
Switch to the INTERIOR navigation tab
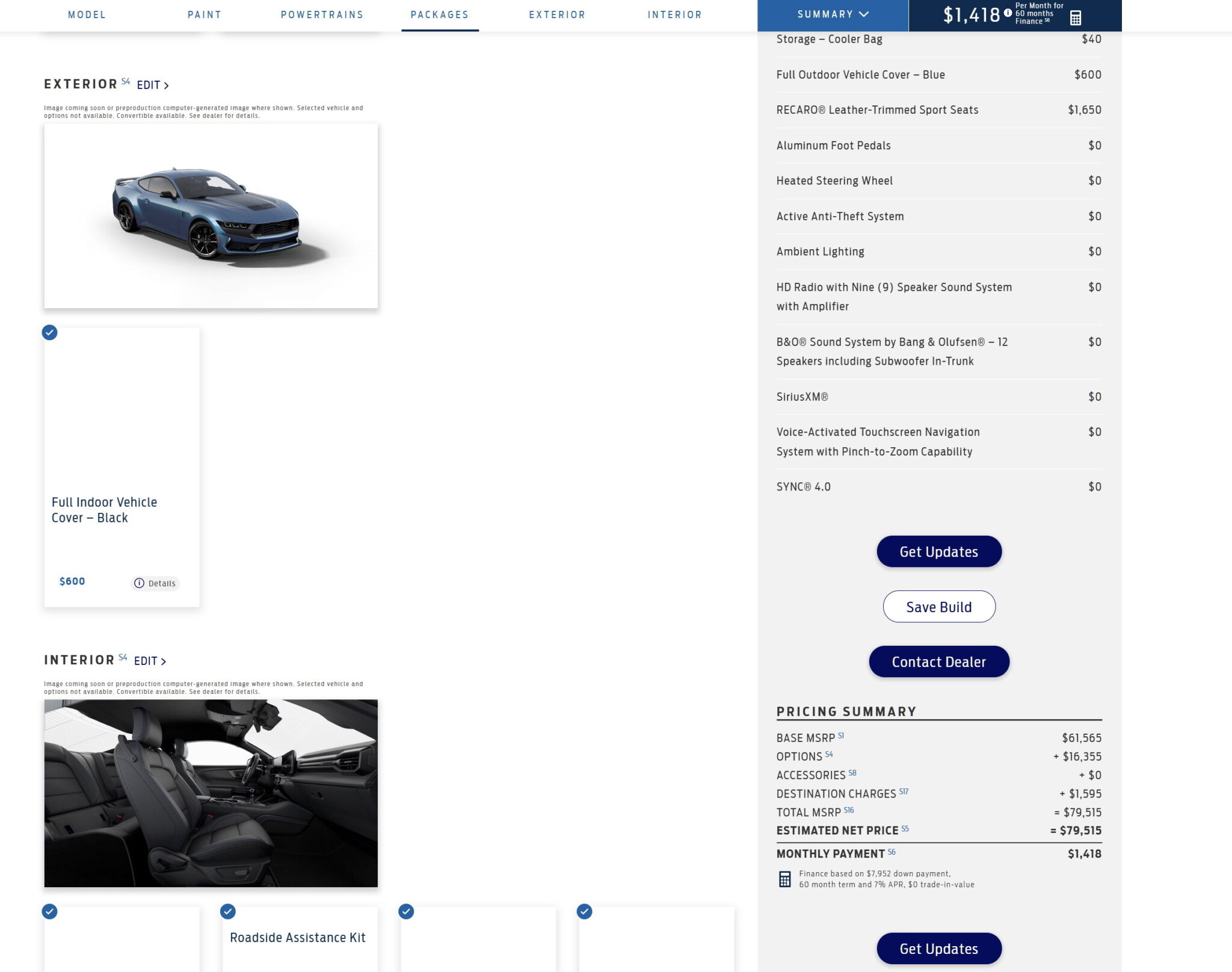point(674,15)
